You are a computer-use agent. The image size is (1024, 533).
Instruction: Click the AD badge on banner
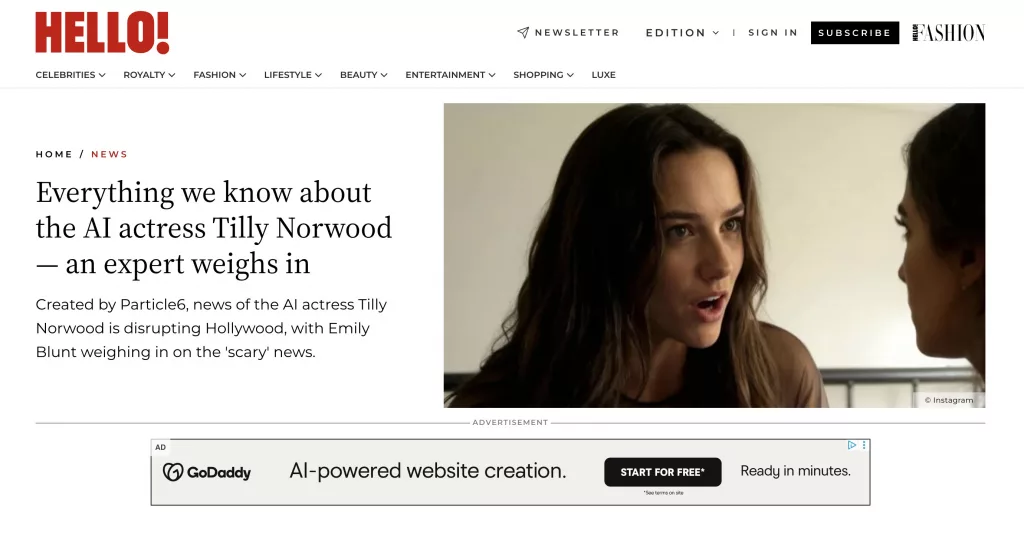pyautogui.click(x=160, y=447)
